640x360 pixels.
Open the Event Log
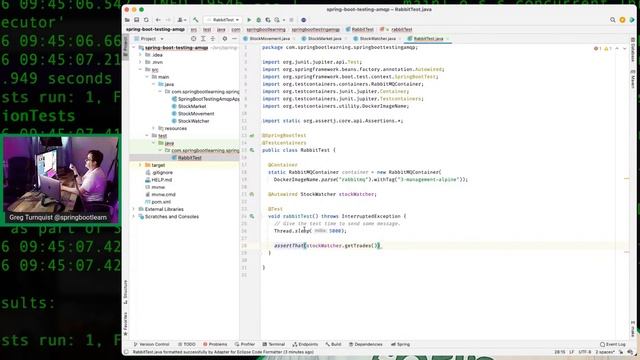pyautogui.click(x=613, y=344)
